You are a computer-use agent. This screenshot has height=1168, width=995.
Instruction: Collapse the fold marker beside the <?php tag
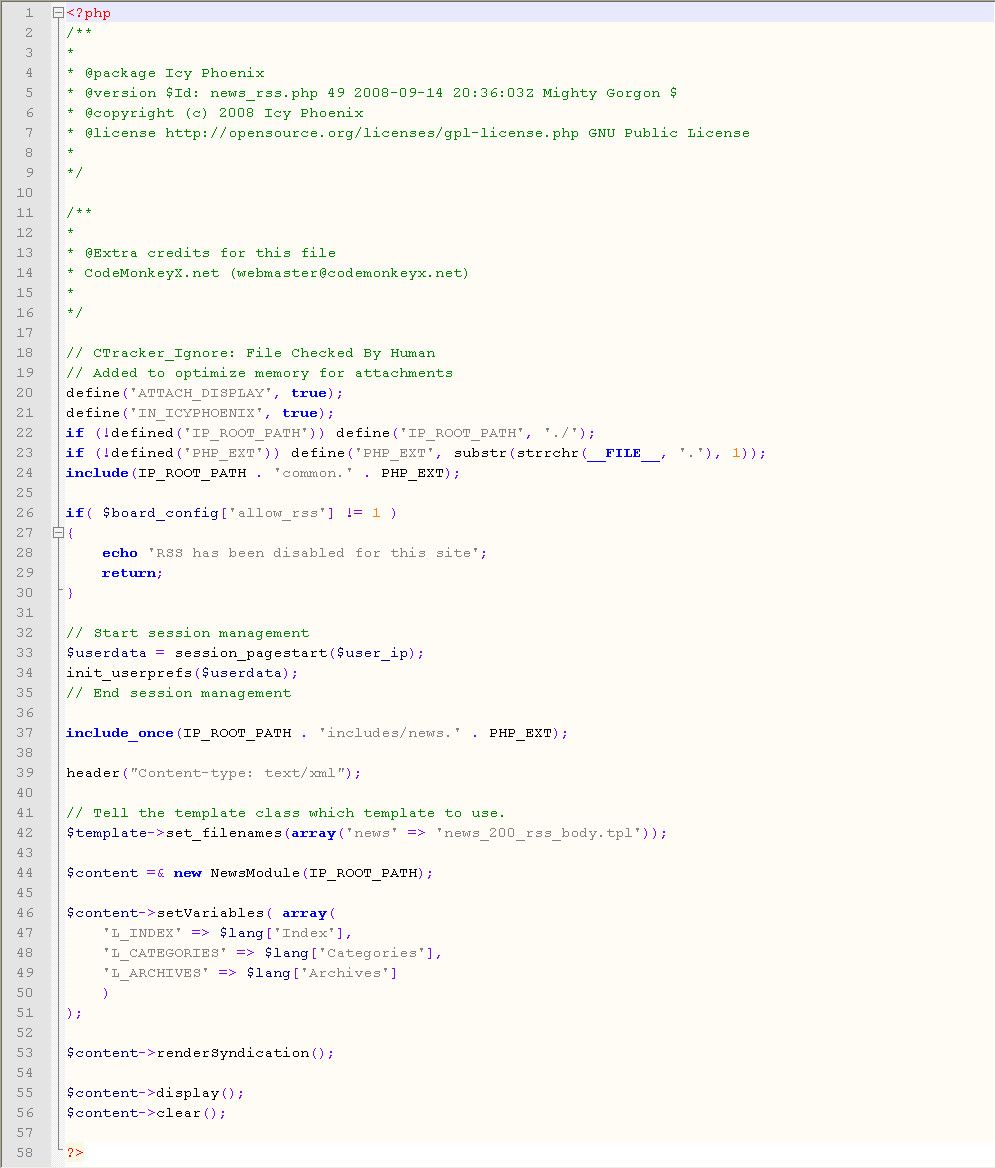point(58,13)
